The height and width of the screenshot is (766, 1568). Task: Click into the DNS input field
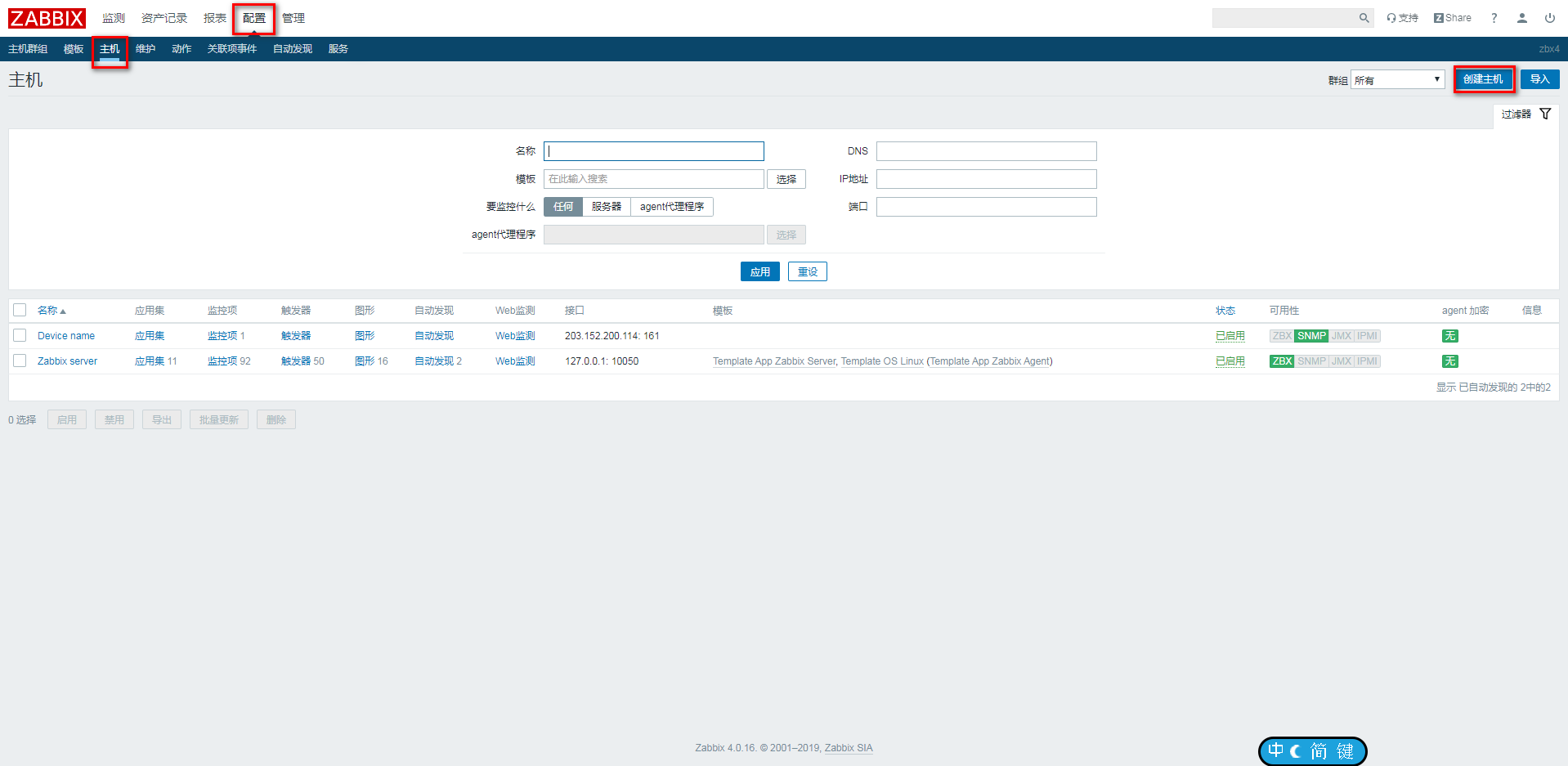tap(986, 151)
